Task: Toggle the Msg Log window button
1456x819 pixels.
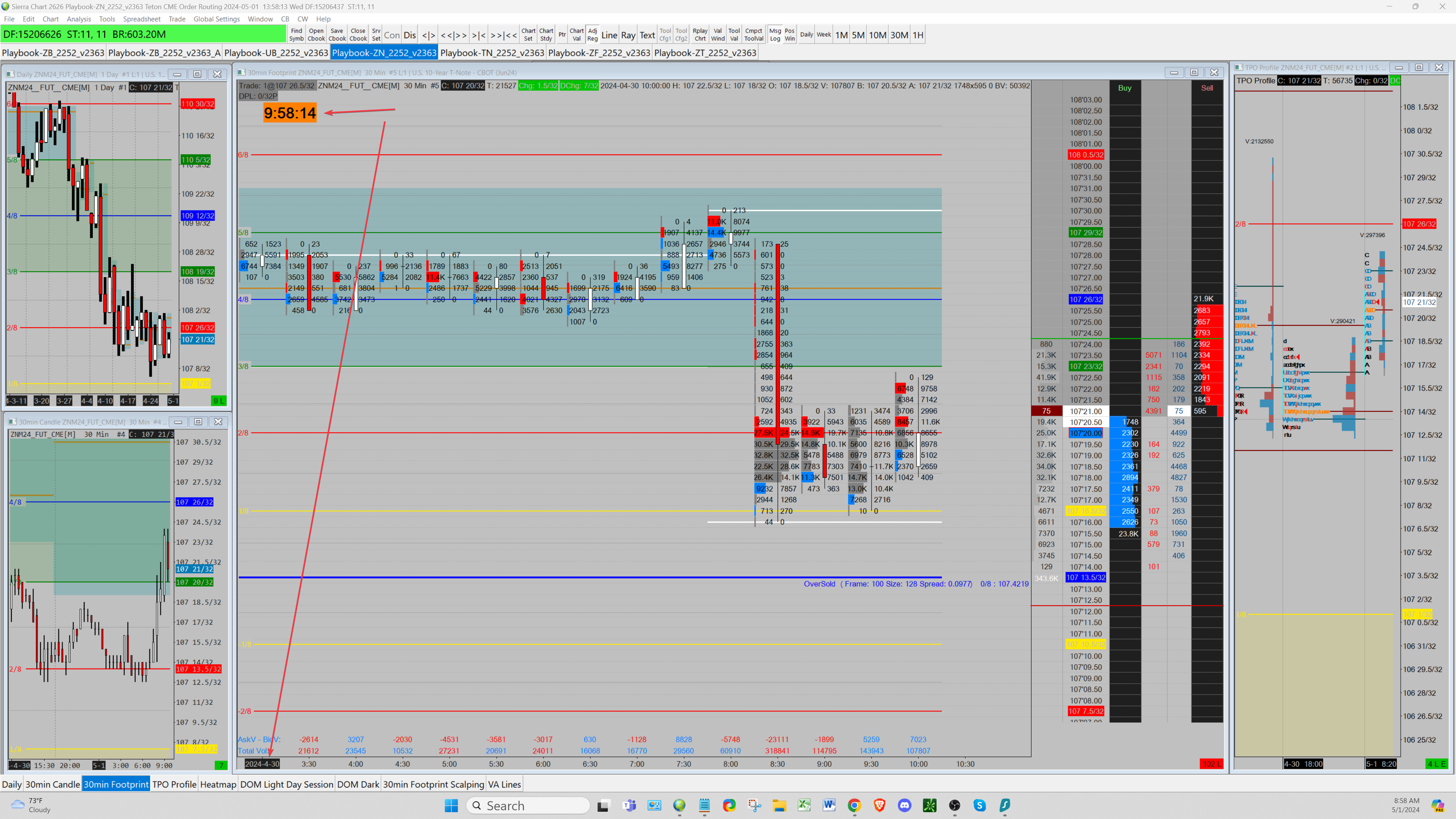Action: (775, 35)
